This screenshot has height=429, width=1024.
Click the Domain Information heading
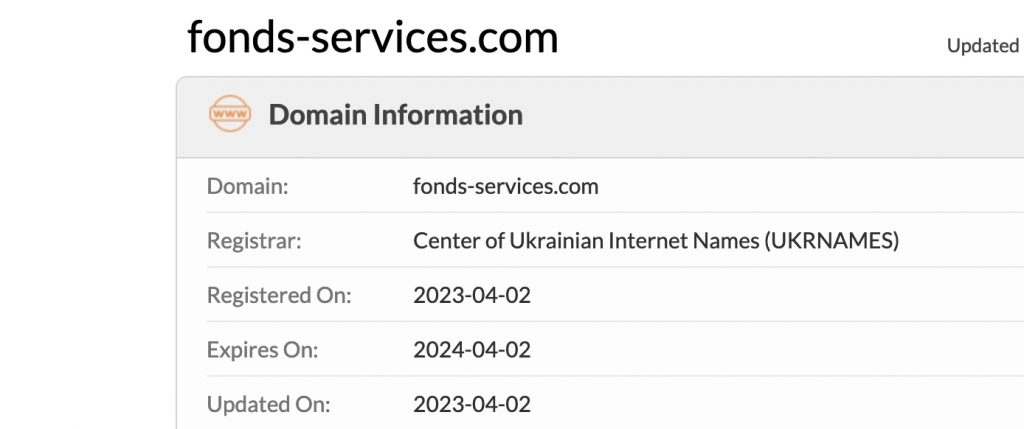tap(395, 115)
